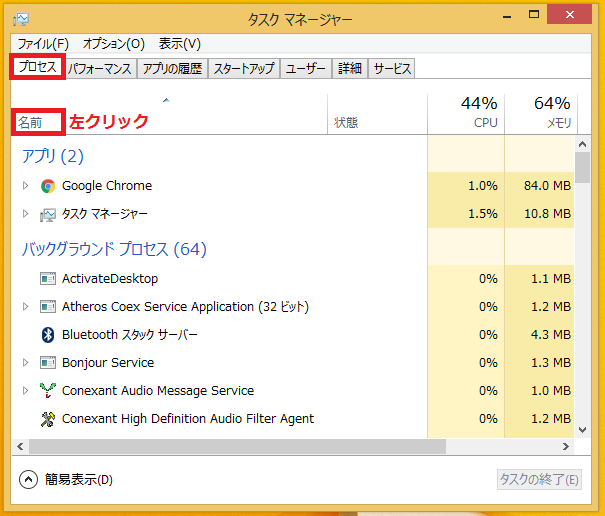Click the Google Chrome icon

click(x=48, y=186)
